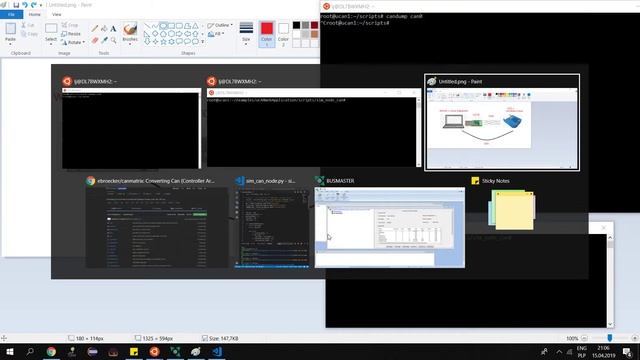The image size is (640, 360).
Task: Open the Rotate dropdown
Action: point(73,42)
